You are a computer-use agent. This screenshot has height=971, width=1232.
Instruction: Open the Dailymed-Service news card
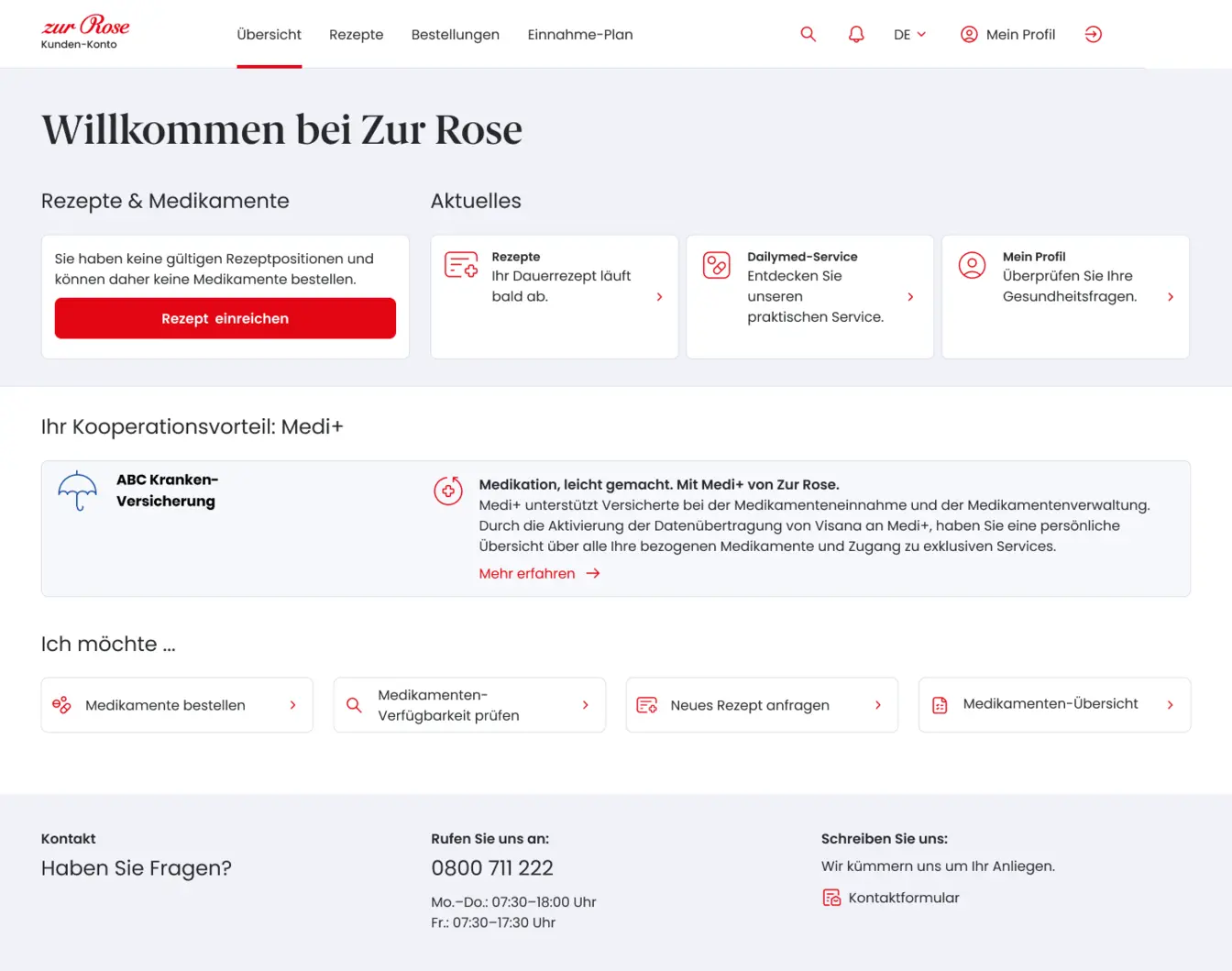(810, 296)
